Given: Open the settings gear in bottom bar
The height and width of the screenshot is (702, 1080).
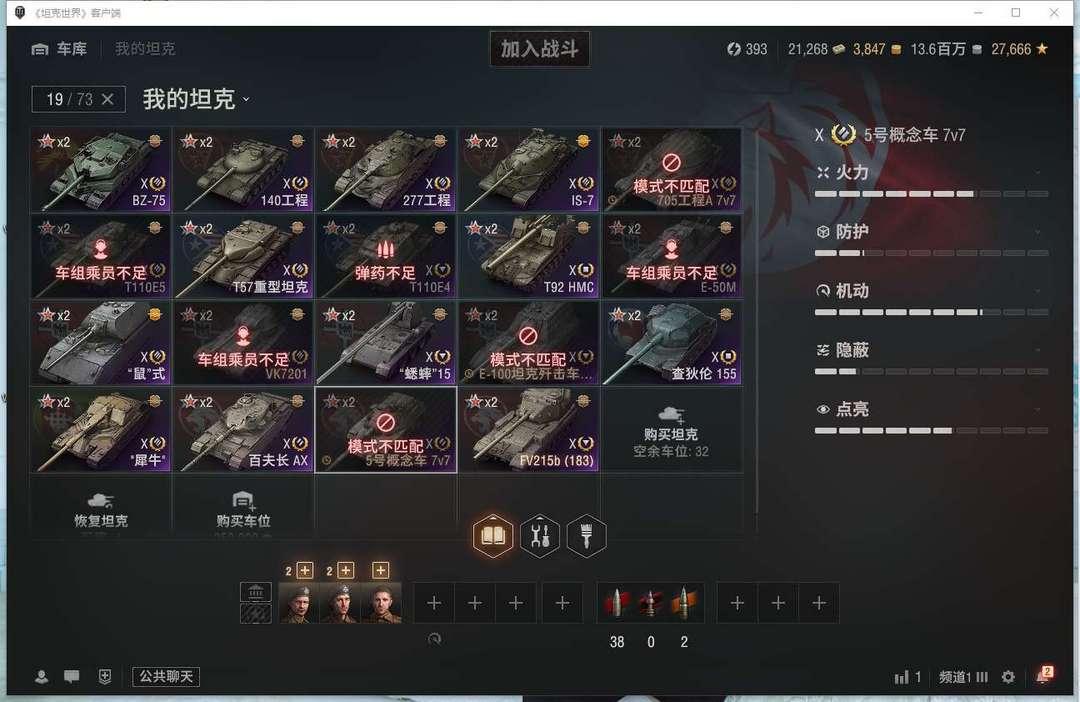Looking at the screenshot, I should pyautogui.click(x=1008, y=677).
